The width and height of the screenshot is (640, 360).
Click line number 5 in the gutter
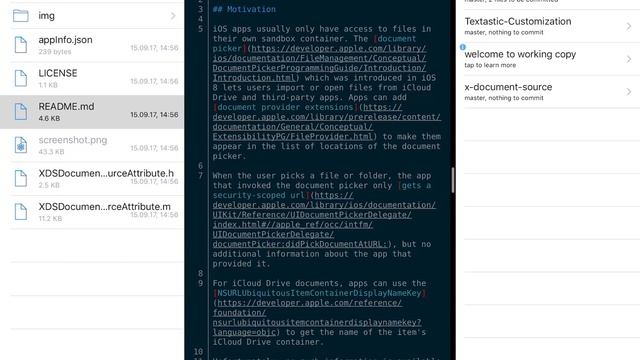click(200, 29)
